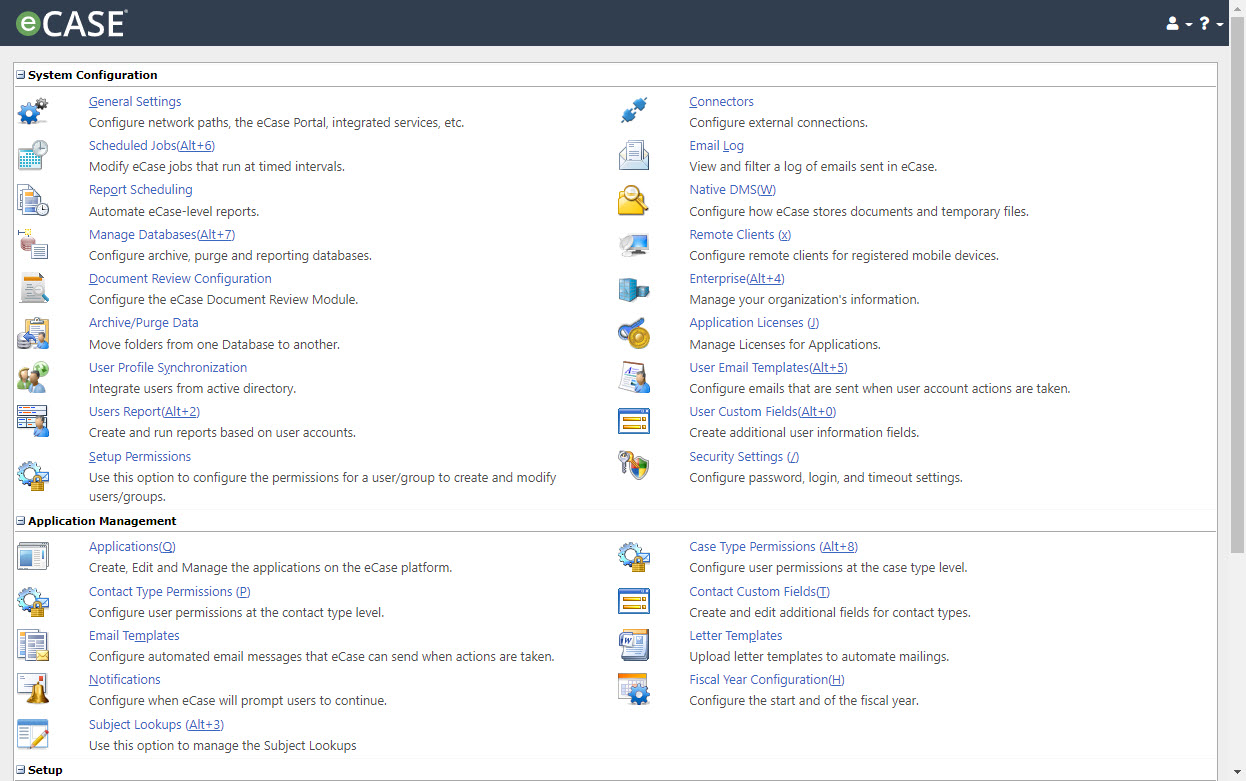Collapse the System Configuration section

21,75
